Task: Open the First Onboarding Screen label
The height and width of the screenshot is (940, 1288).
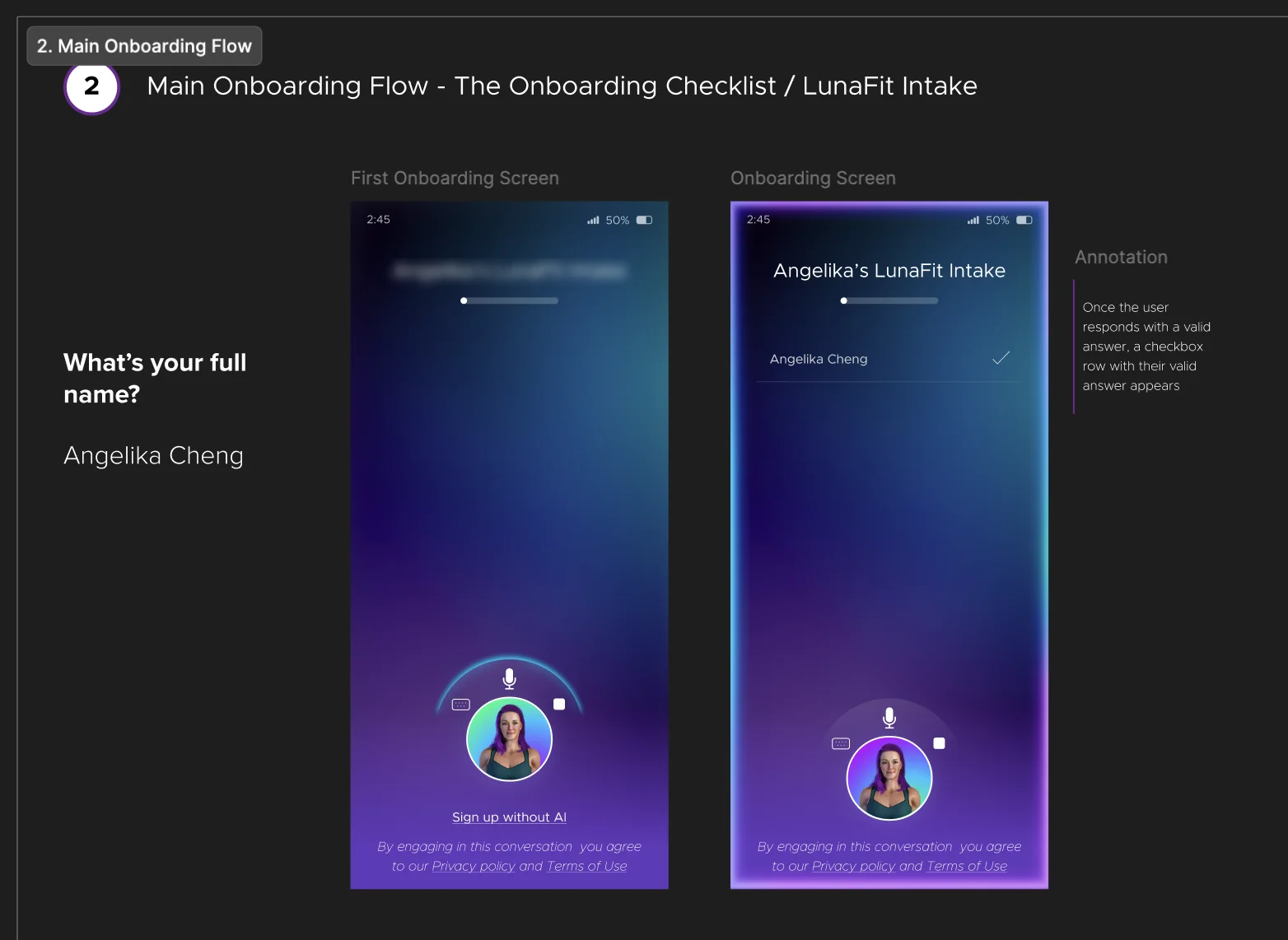Action: [x=455, y=178]
